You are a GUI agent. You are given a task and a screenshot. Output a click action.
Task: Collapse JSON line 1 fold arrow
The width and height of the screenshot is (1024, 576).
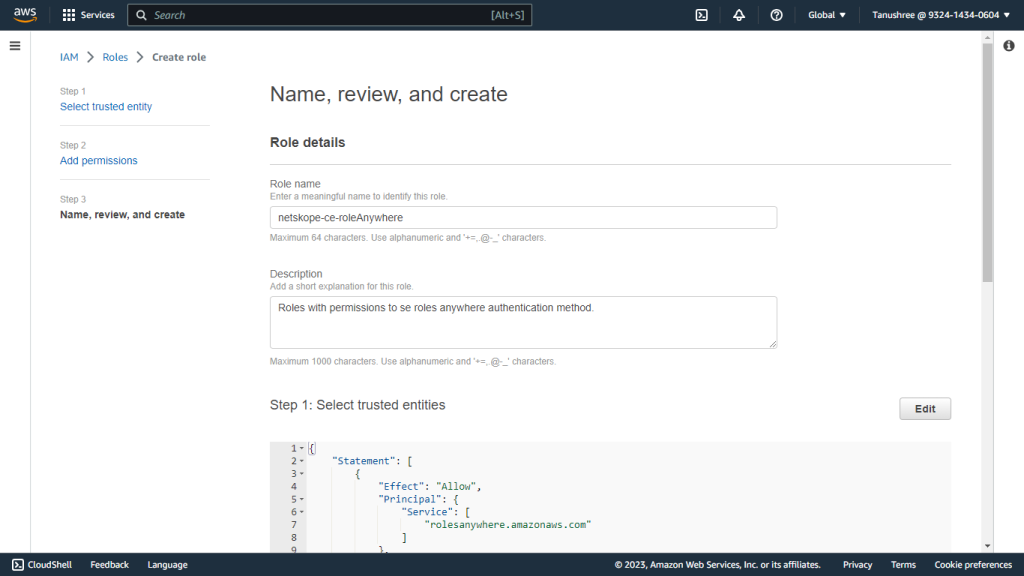click(302, 449)
